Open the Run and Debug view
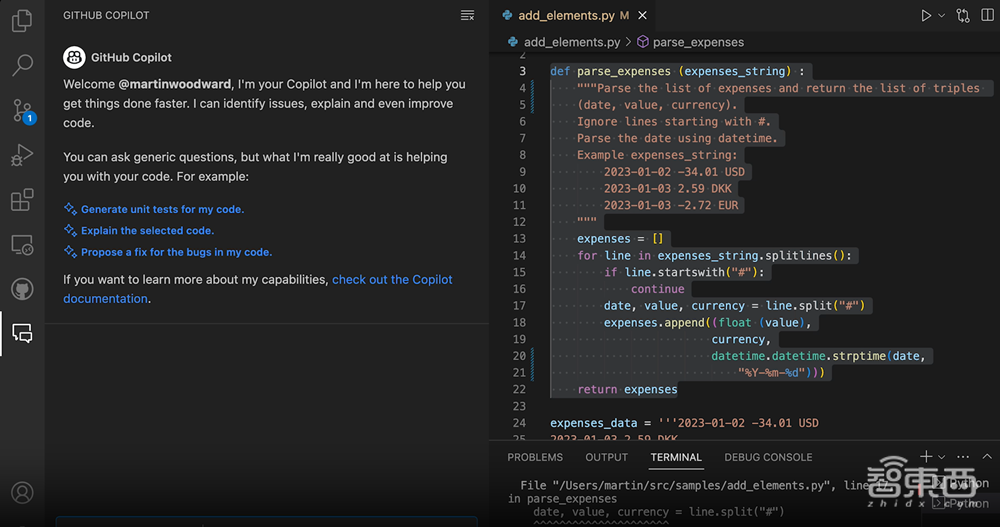 [22, 155]
